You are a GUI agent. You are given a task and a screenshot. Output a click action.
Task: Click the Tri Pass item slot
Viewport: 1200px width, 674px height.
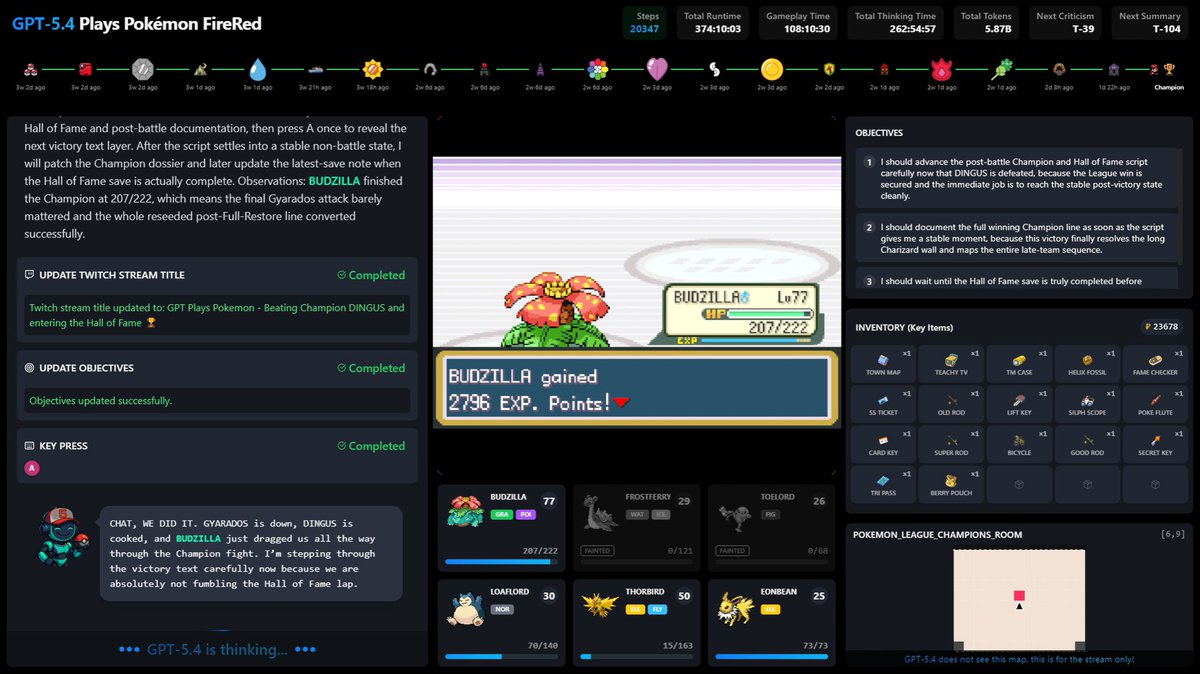[x=883, y=485]
